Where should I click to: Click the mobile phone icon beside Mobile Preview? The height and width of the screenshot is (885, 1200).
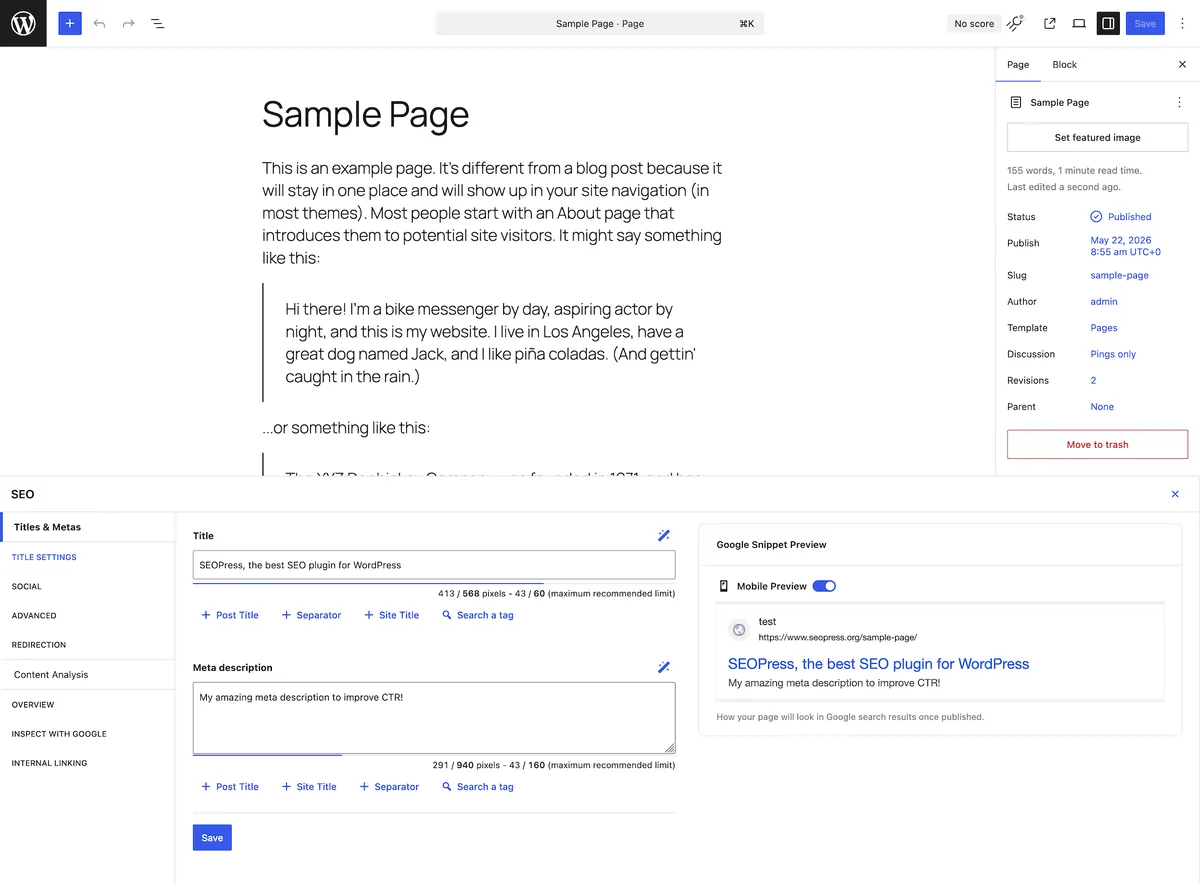tap(724, 586)
